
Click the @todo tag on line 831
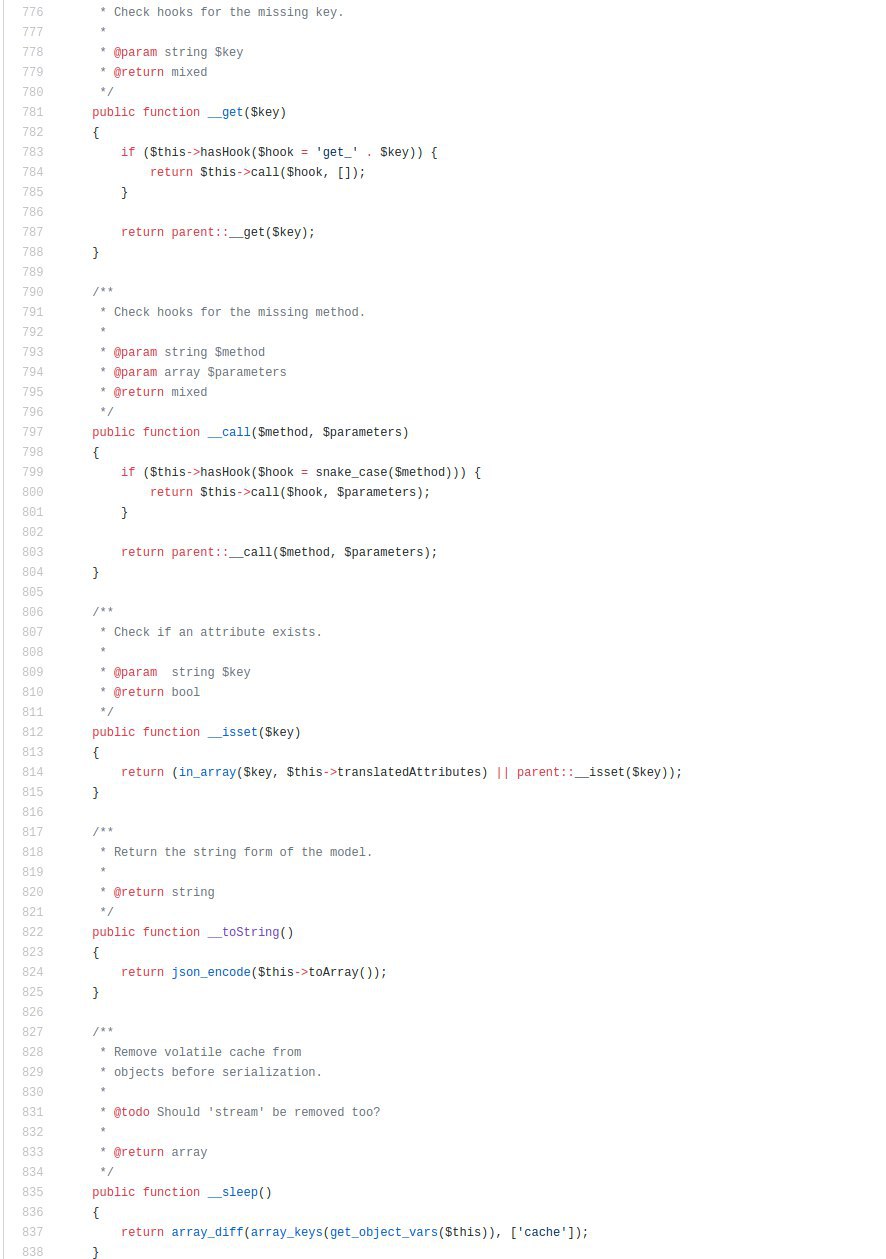click(132, 1112)
